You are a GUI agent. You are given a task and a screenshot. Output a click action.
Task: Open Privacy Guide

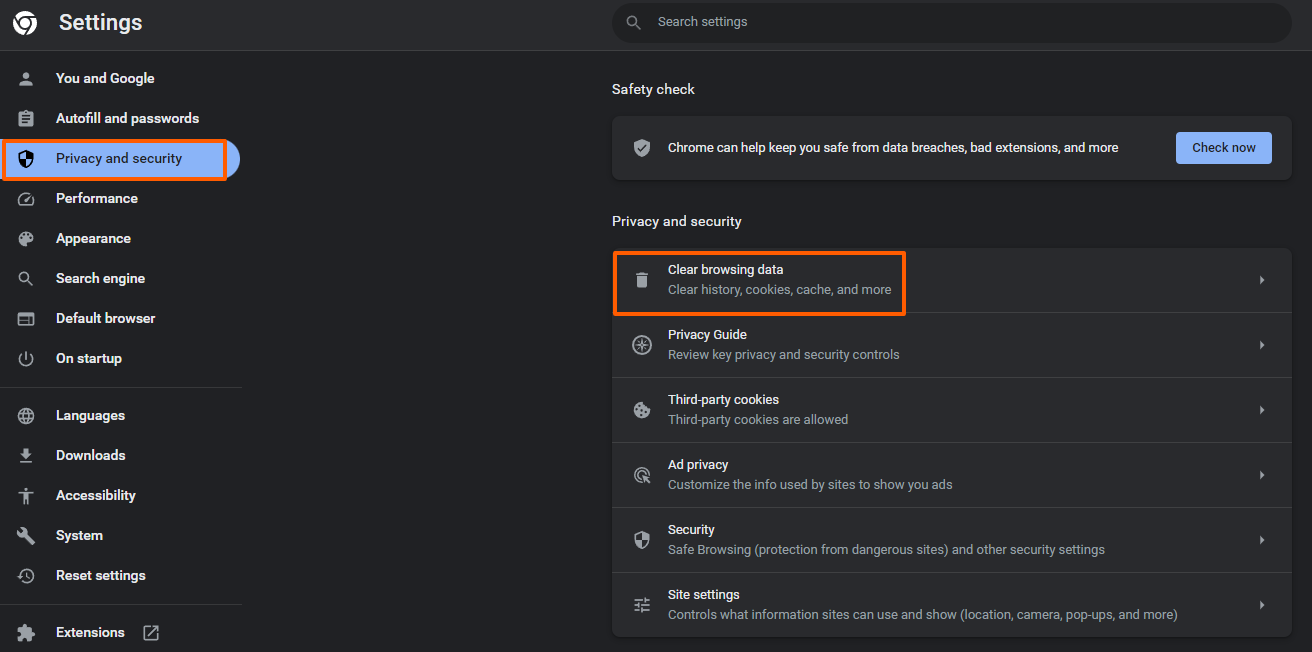pos(952,345)
